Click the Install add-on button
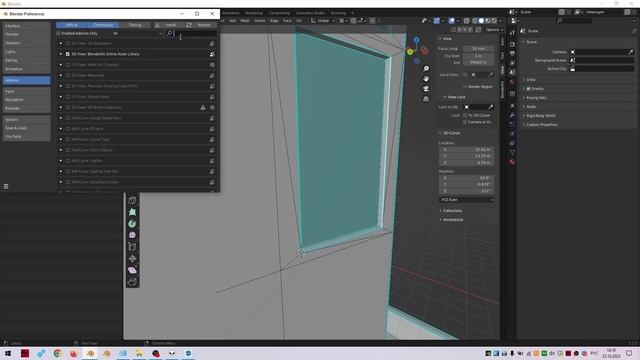640x360 pixels. click(x=169, y=25)
